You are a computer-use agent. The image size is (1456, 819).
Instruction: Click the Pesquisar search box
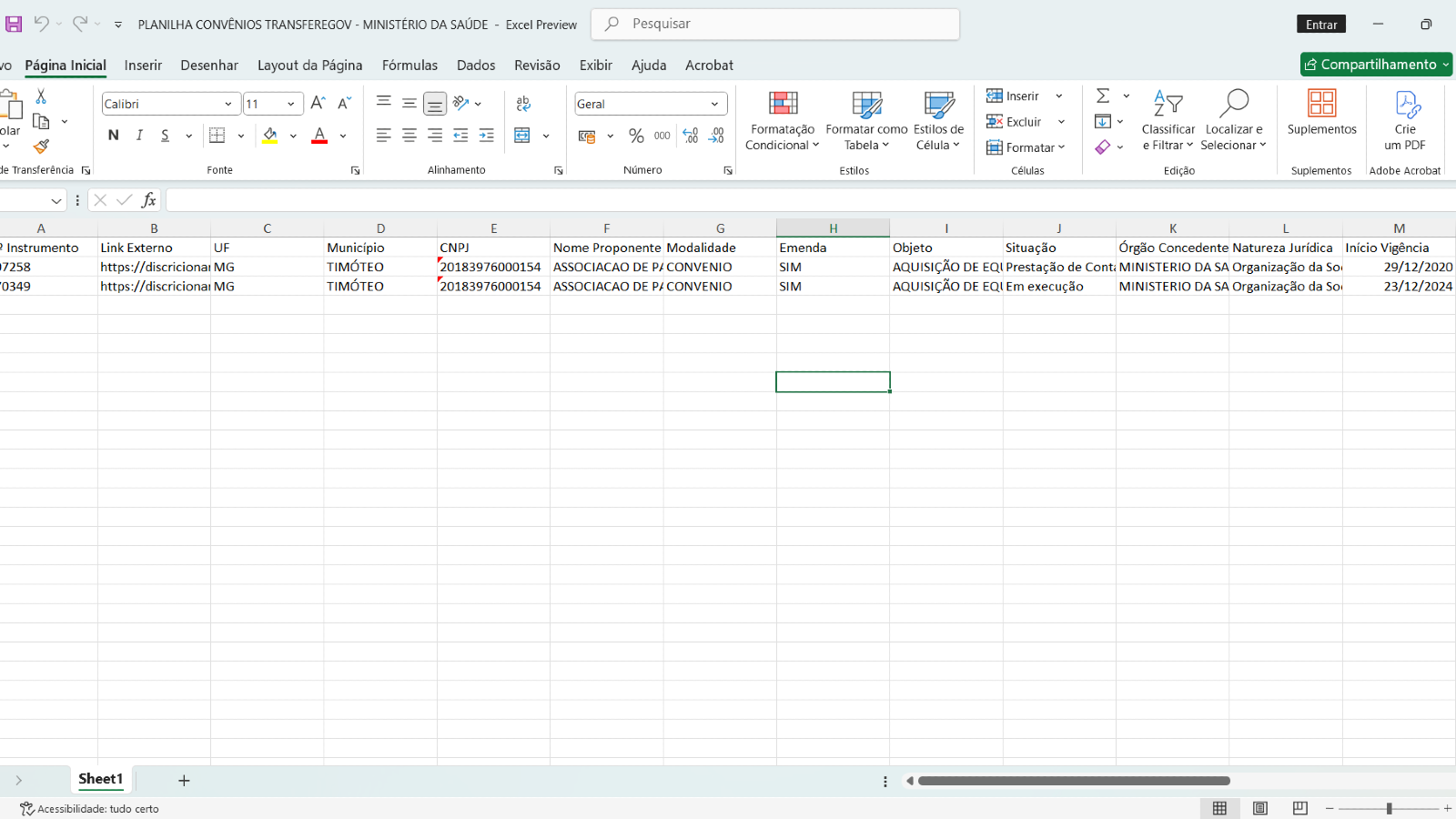pos(775,25)
